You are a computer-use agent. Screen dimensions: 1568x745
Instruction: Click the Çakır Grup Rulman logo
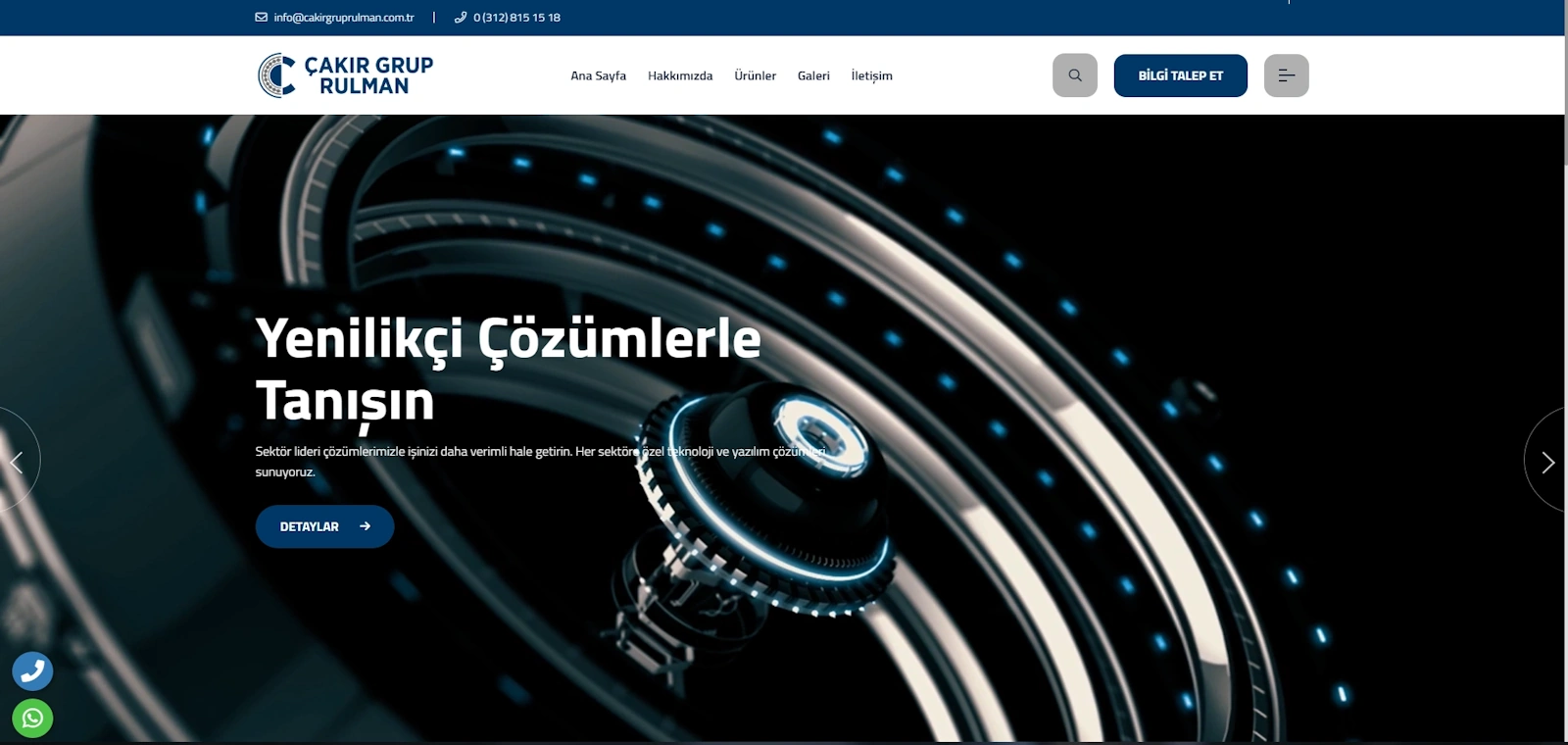[345, 75]
